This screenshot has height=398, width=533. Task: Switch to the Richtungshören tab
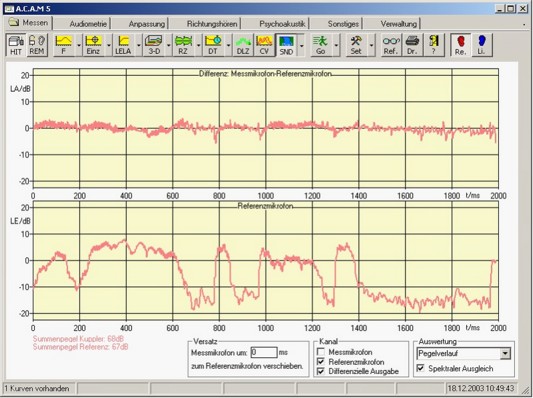point(212,24)
